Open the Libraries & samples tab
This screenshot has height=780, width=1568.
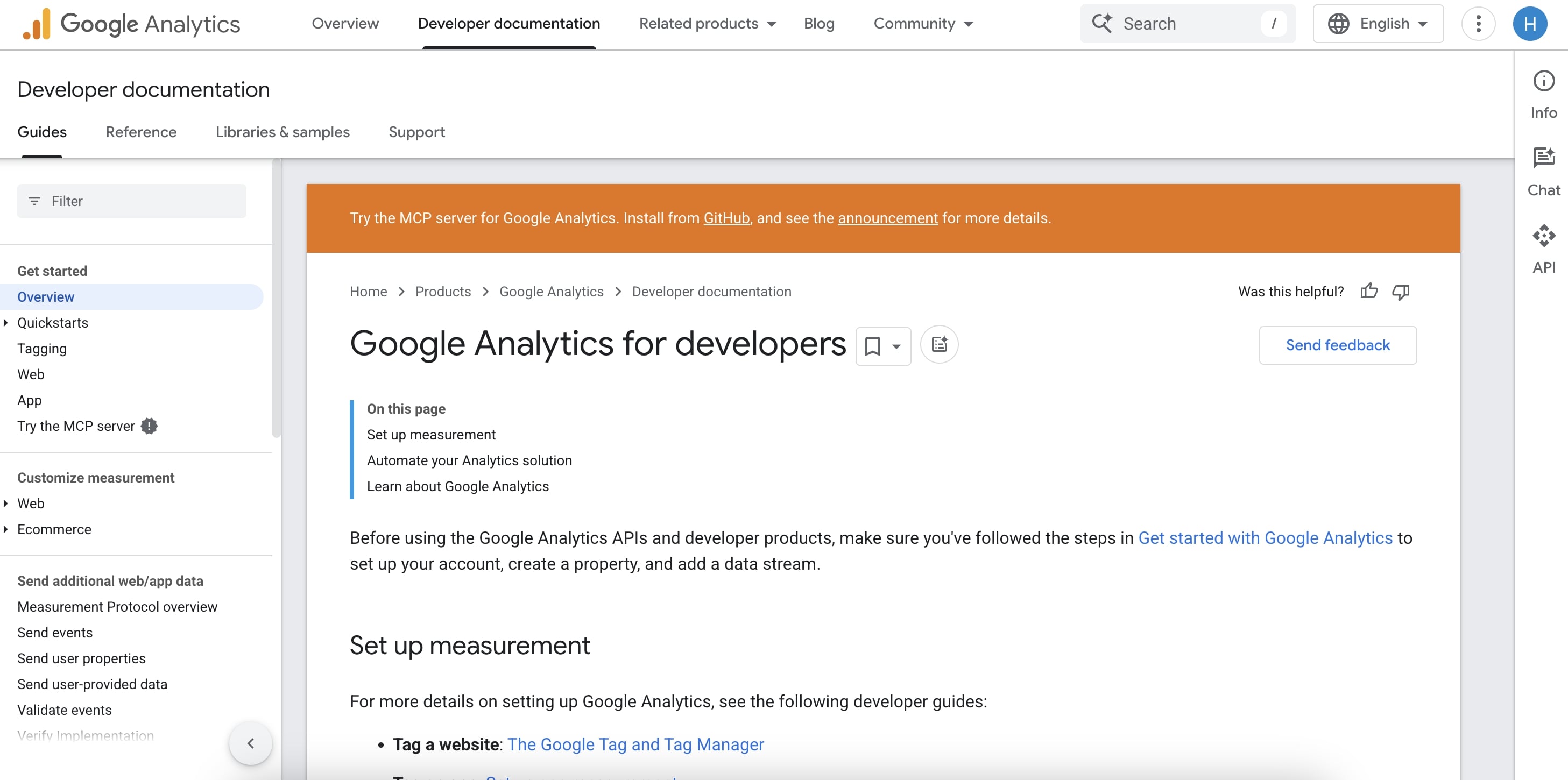282,132
